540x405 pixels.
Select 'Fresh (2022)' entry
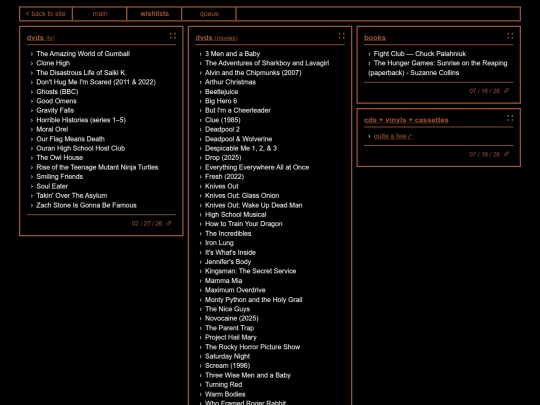(225, 176)
